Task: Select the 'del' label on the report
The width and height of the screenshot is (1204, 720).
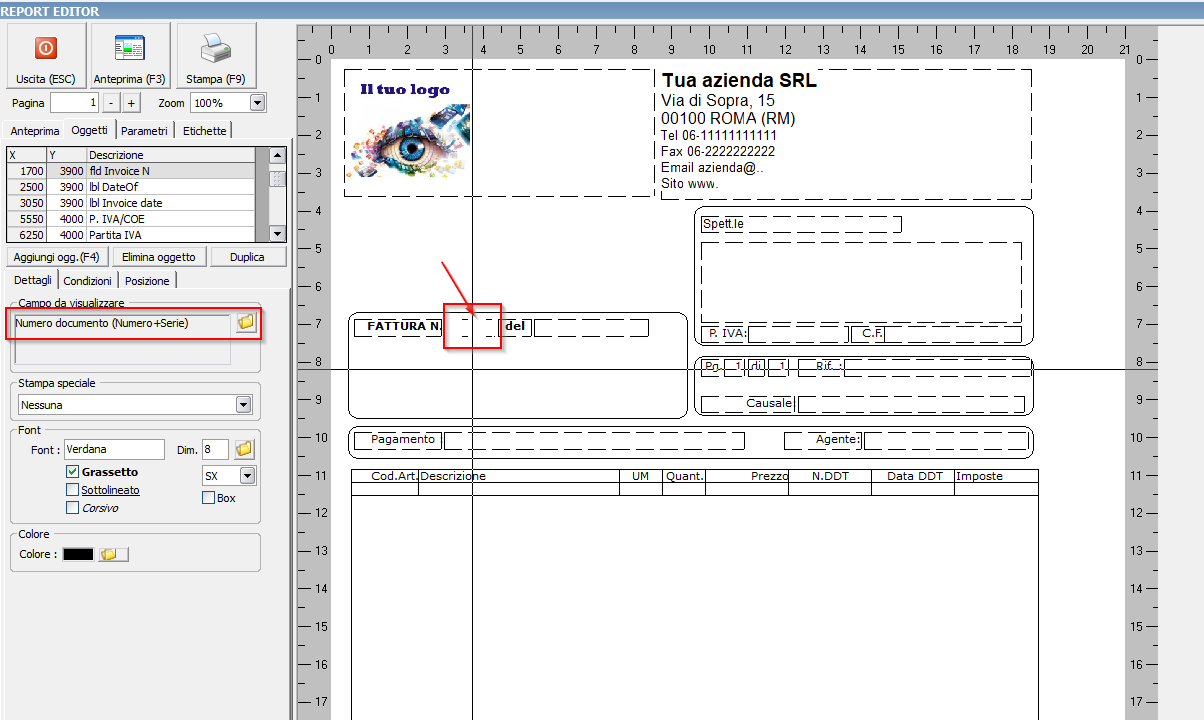Action: click(x=515, y=326)
